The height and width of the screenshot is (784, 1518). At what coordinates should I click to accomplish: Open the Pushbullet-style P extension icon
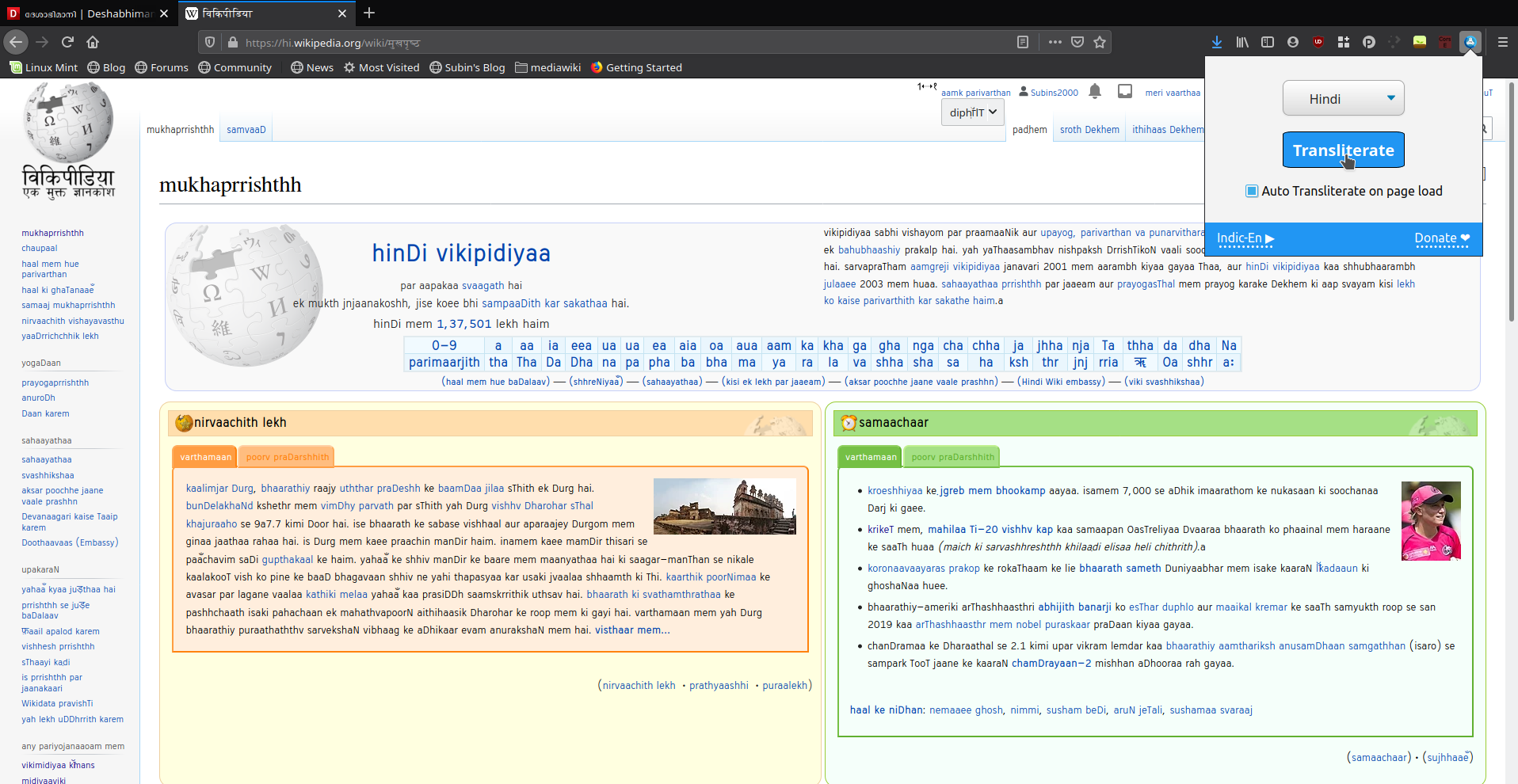click(1369, 42)
